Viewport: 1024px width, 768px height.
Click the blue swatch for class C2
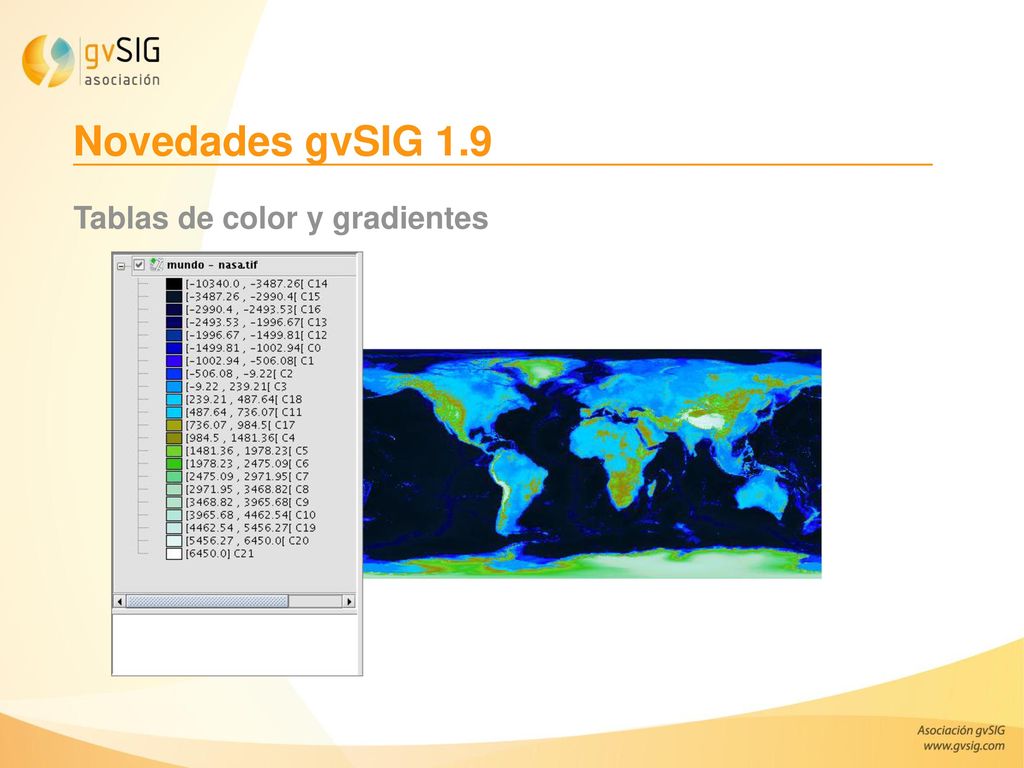[174, 374]
